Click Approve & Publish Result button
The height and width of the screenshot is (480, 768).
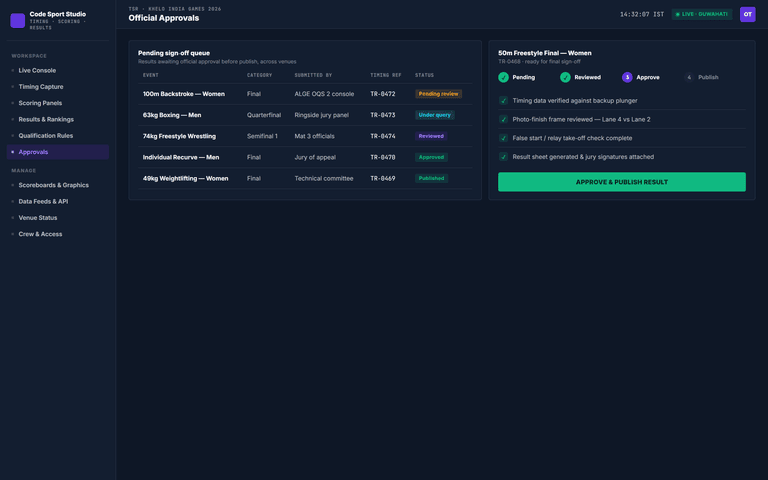pyautogui.click(x=622, y=182)
